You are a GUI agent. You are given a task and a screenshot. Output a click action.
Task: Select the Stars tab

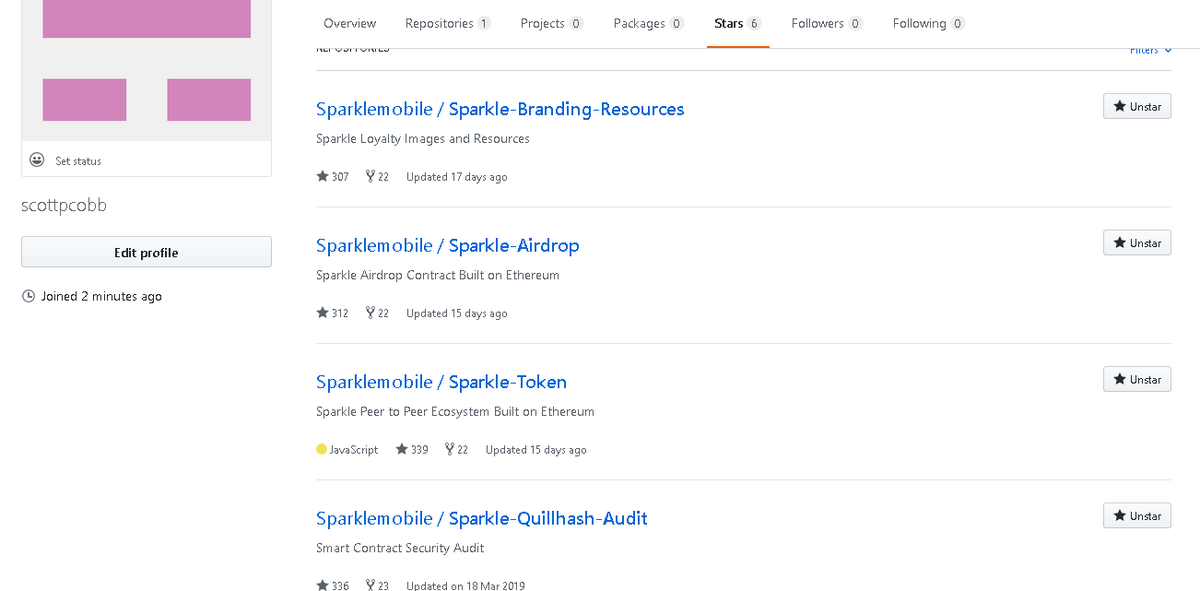(x=738, y=24)
